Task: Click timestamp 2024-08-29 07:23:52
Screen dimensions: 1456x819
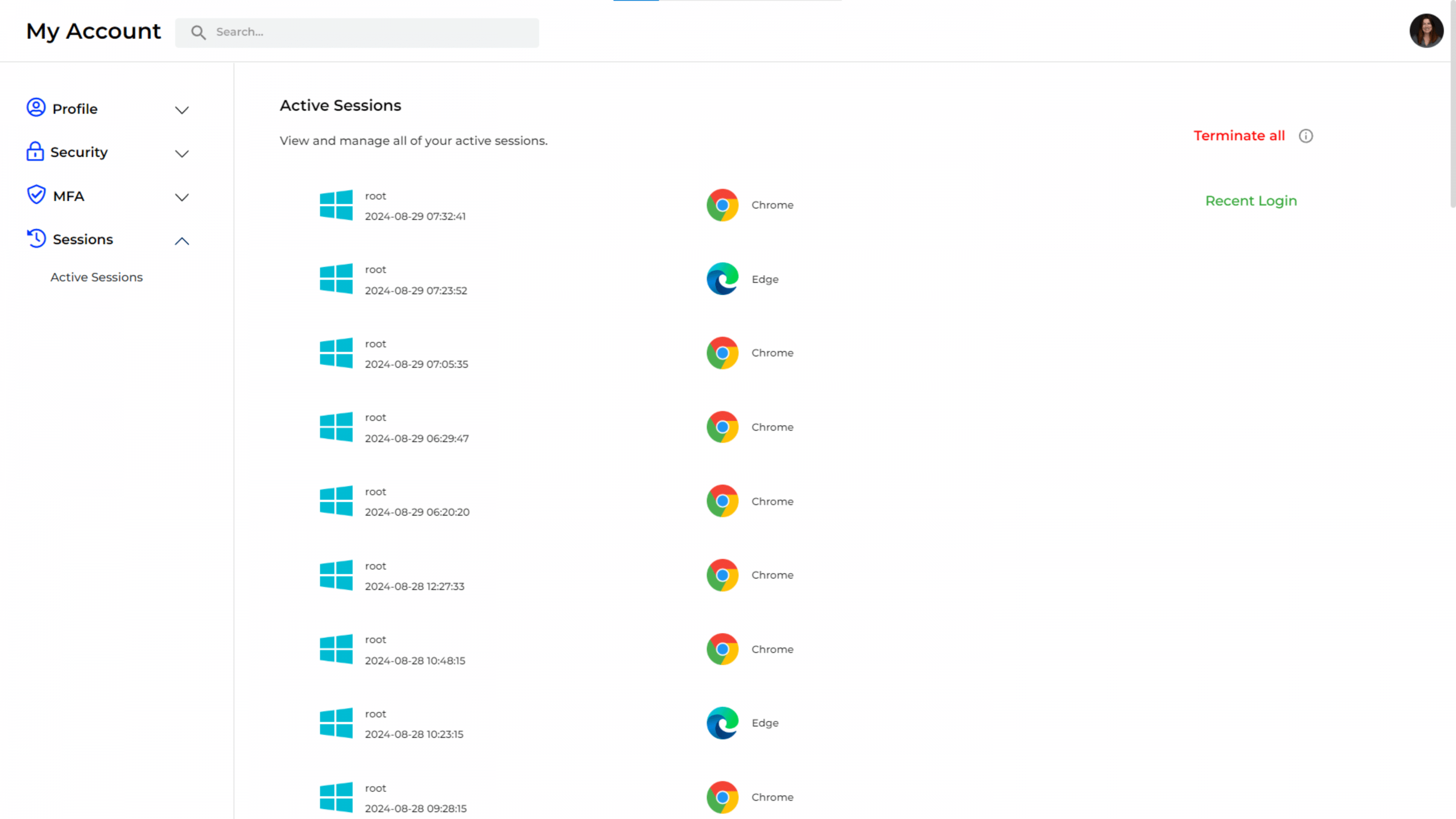Action: click(x=416, y=290)
